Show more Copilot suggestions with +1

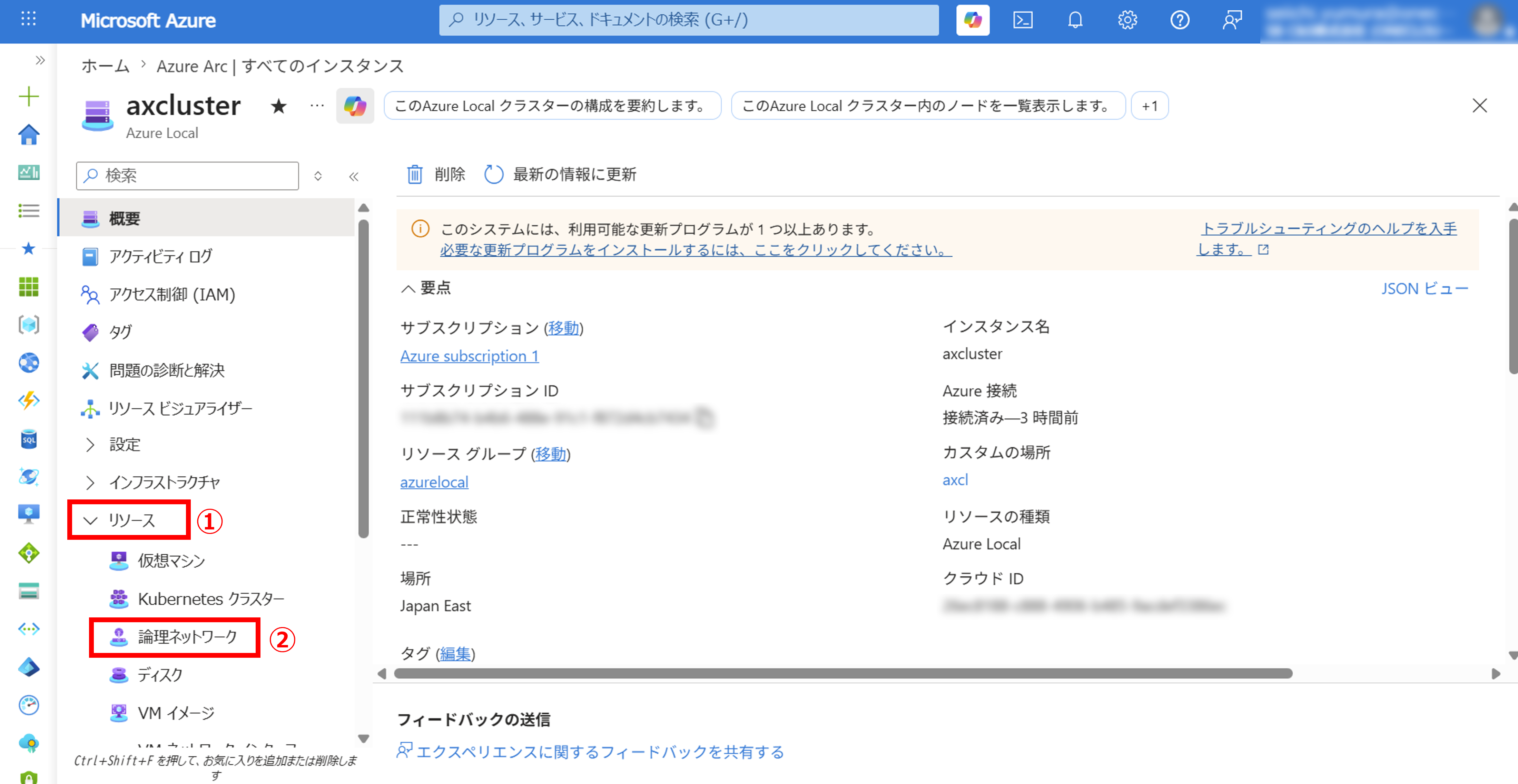coord(1150,106)
